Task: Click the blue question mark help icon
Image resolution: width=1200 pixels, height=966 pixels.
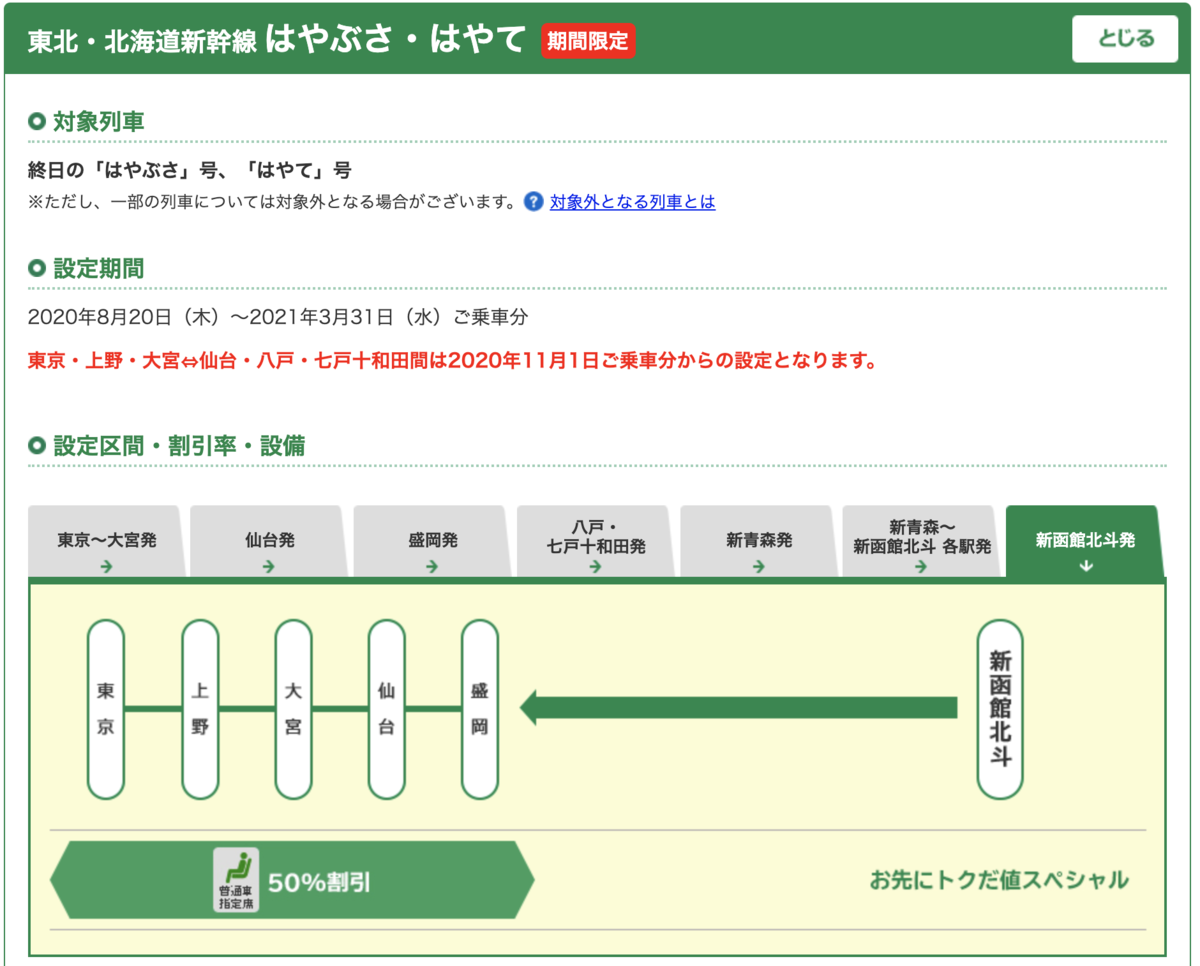Action: 534,202
